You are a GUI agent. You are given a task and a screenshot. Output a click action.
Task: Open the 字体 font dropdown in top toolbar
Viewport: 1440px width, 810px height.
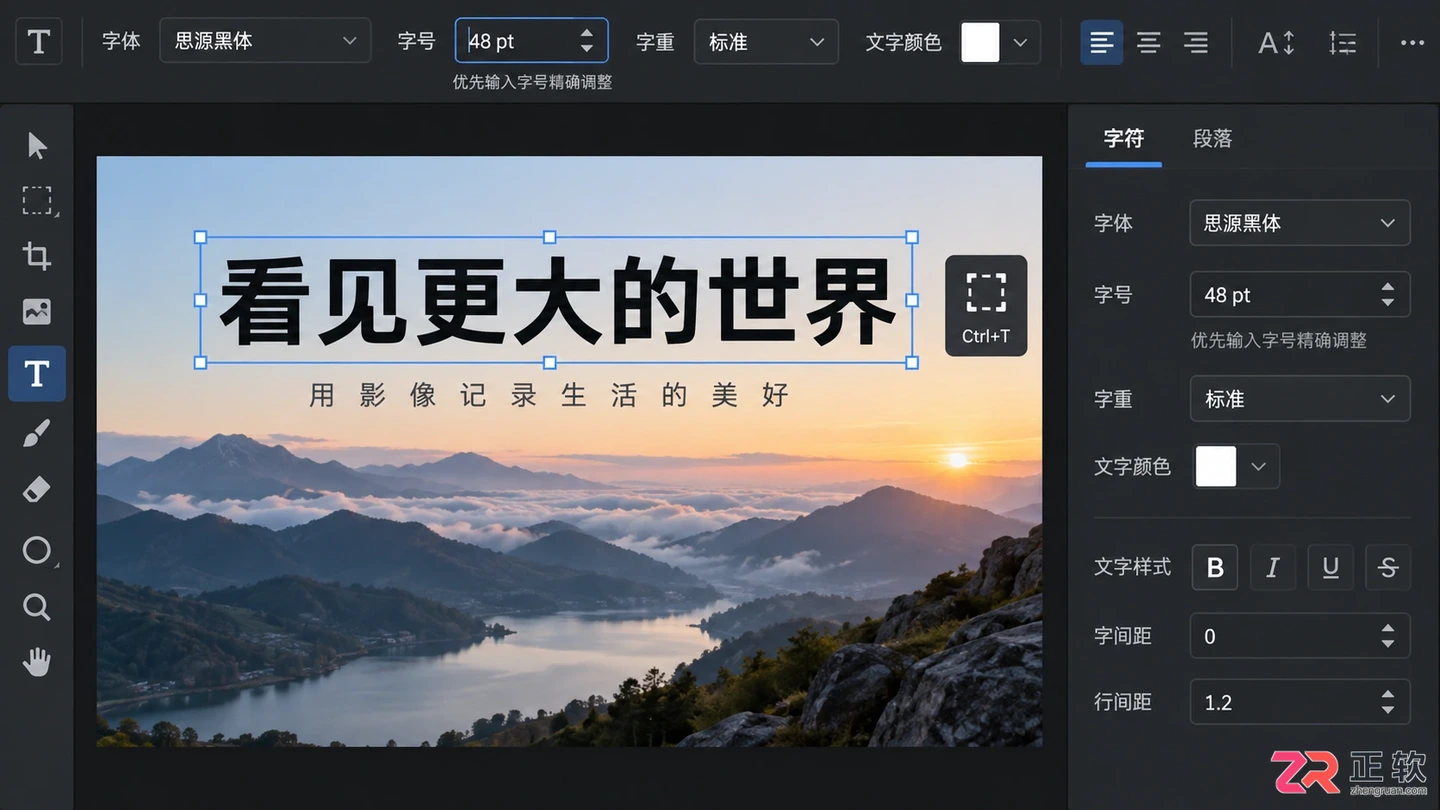click(x=266, y=41)
